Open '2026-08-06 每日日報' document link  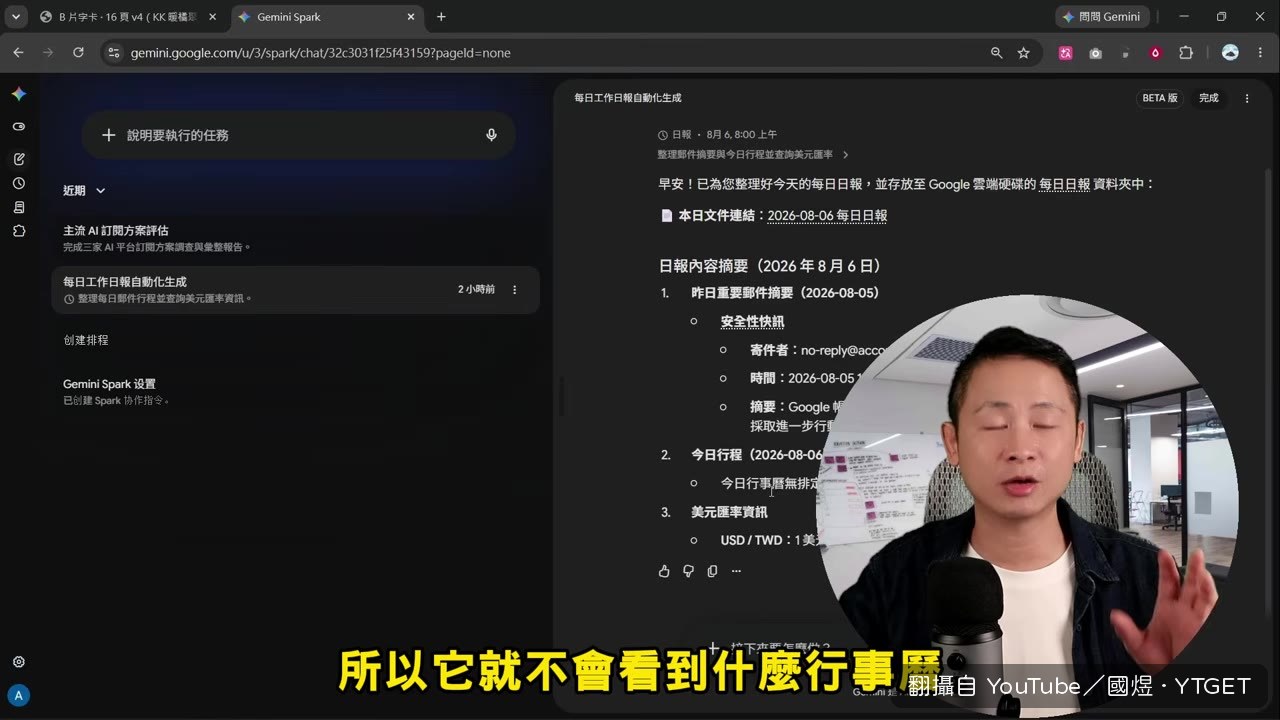pos(827,215)
